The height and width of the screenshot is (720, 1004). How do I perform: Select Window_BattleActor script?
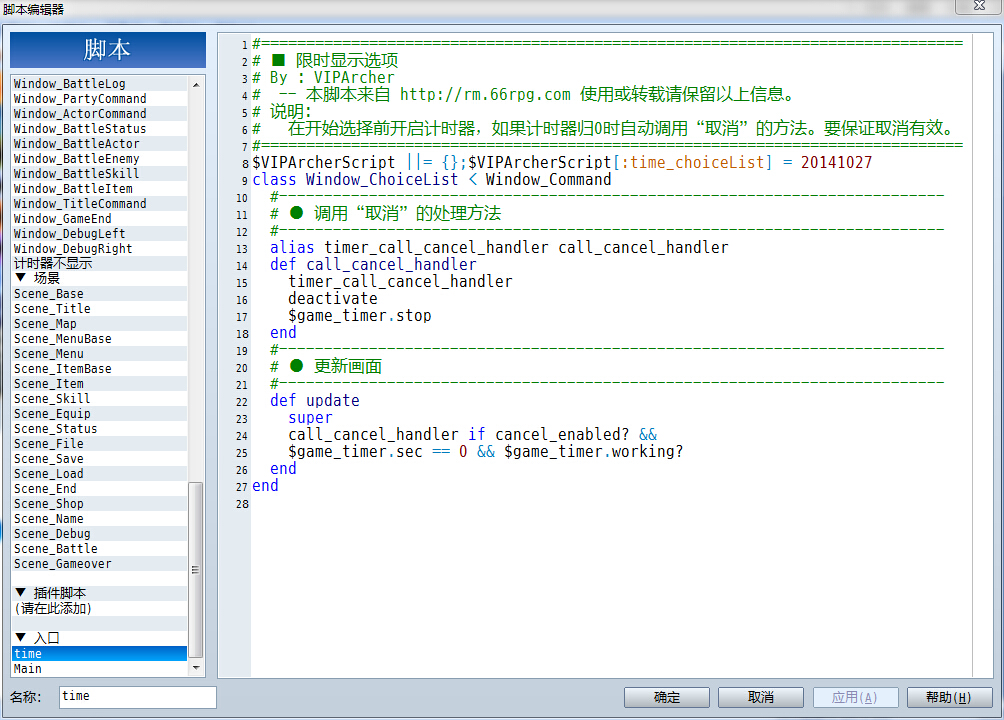pyautogui.click(x=99, y=143)
